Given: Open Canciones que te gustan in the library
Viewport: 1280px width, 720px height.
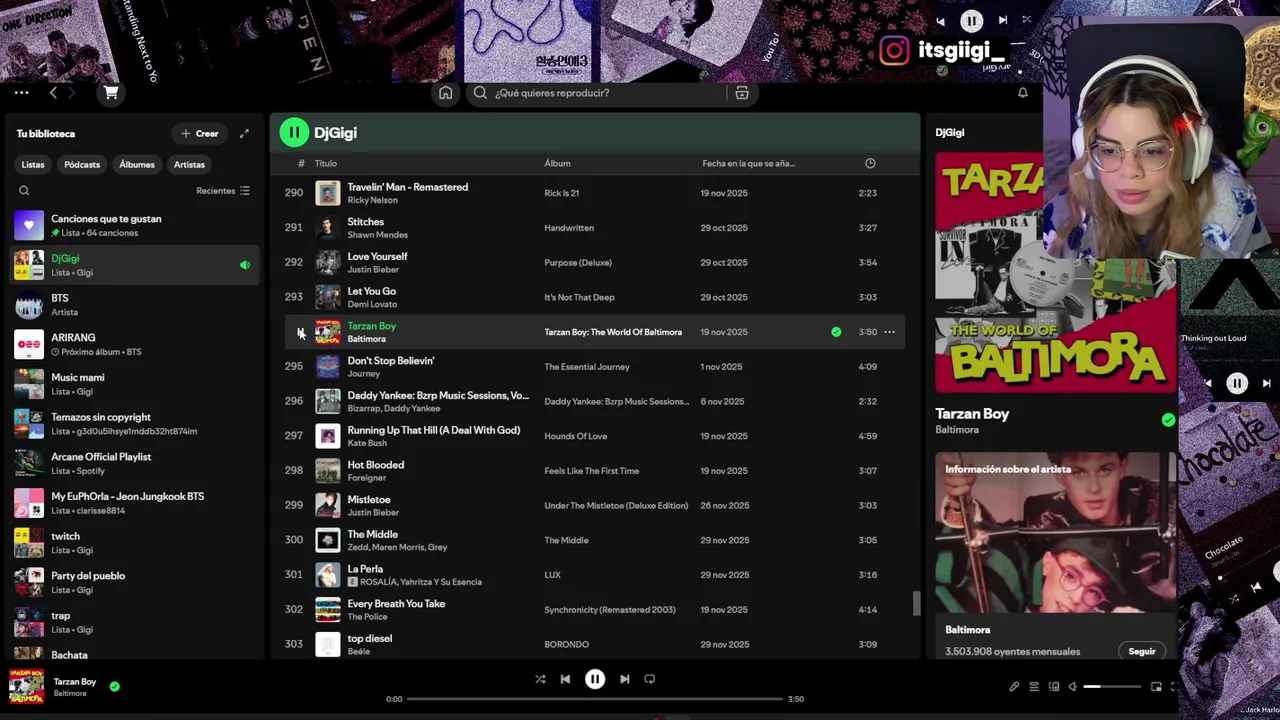Looking at the screenshot, I should tap(135, 225).
